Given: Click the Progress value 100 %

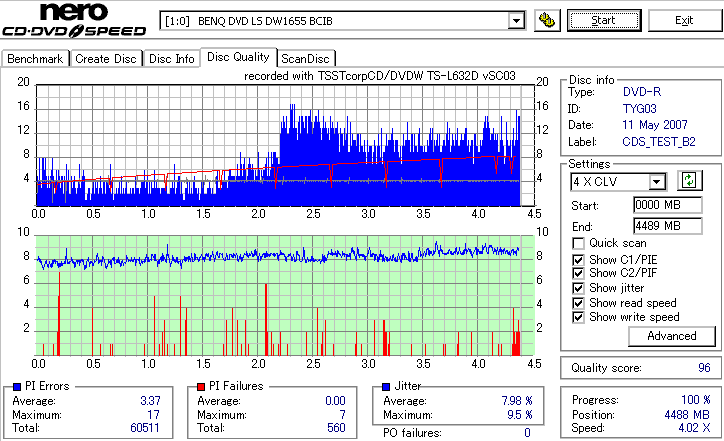Looking at the screenshot, I should pos(695,400).
